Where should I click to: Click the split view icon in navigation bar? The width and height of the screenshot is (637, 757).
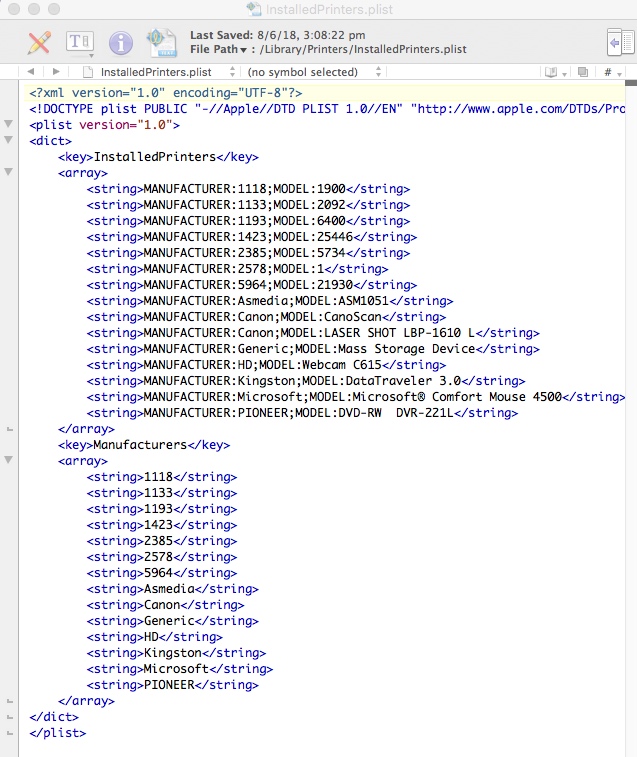click(583, 72)
